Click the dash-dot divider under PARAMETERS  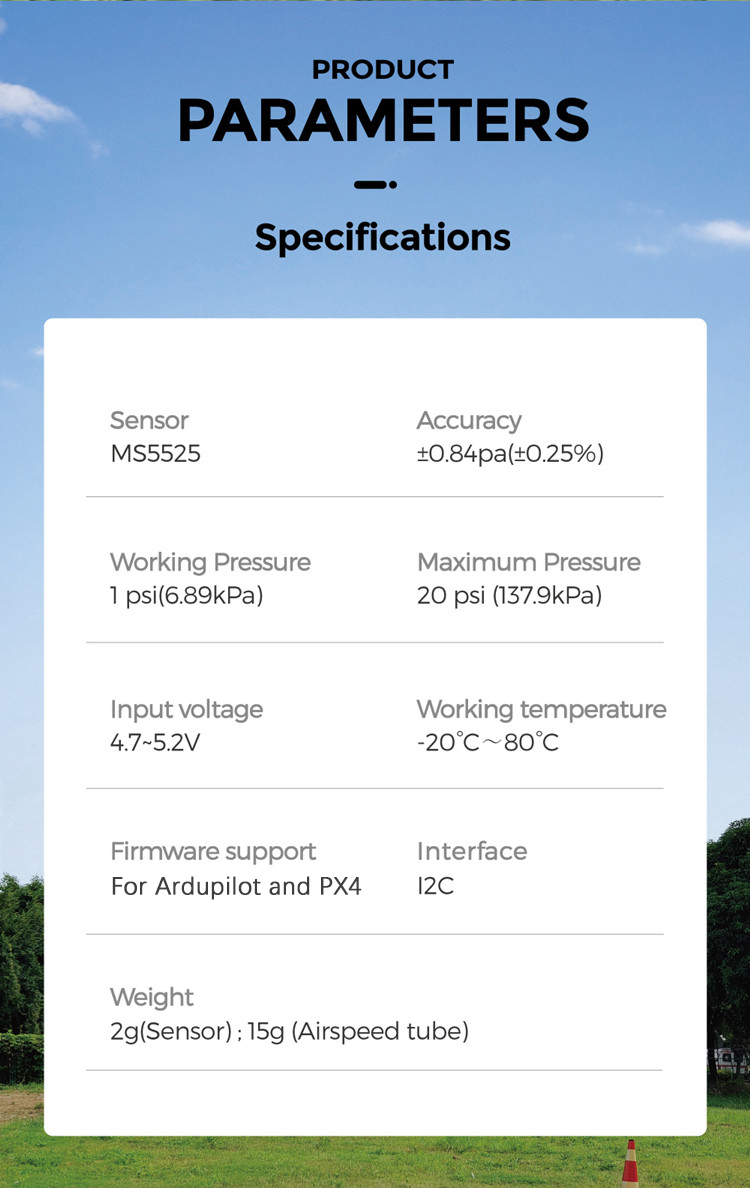376,185
